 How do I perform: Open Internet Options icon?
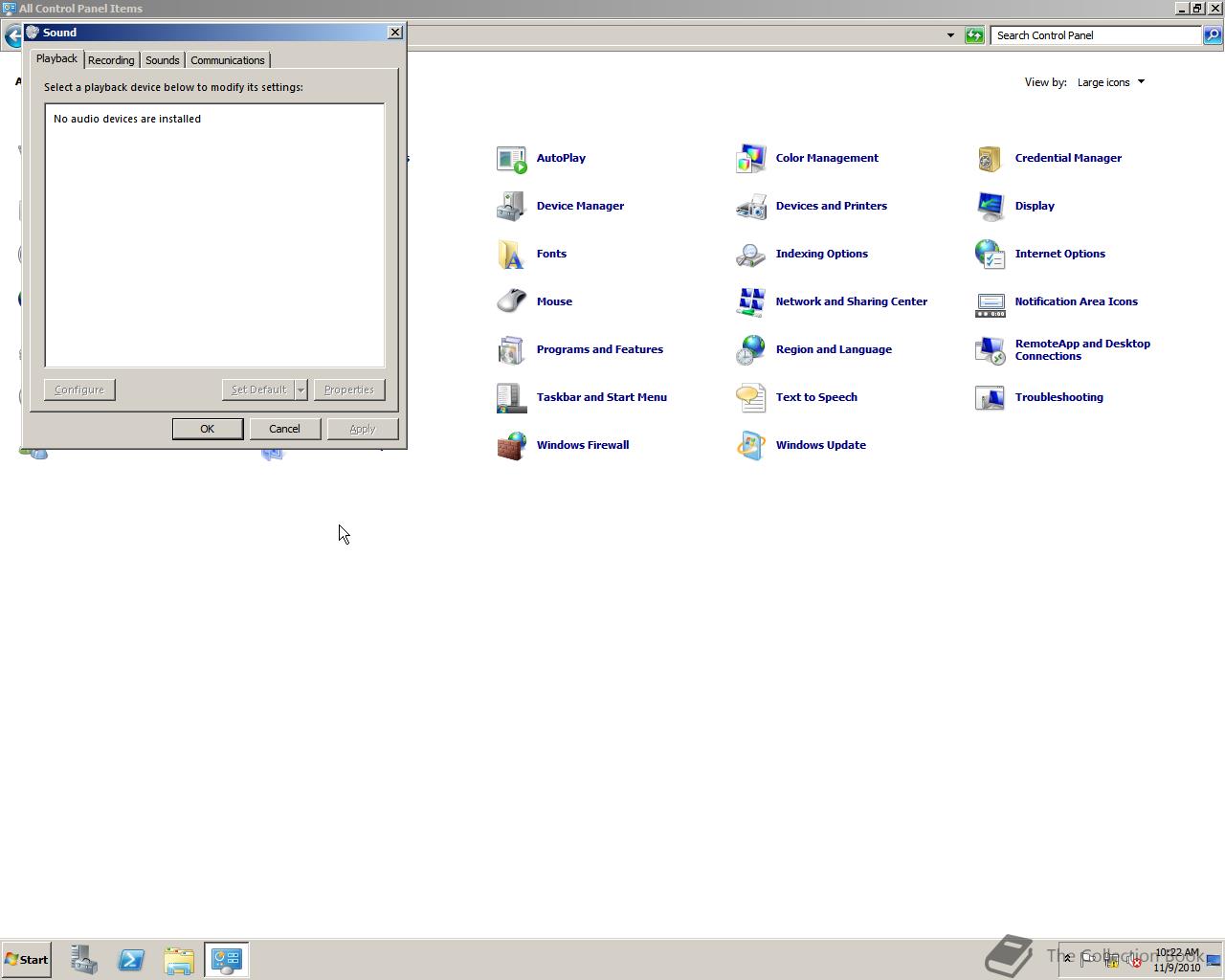click(991, 255)
